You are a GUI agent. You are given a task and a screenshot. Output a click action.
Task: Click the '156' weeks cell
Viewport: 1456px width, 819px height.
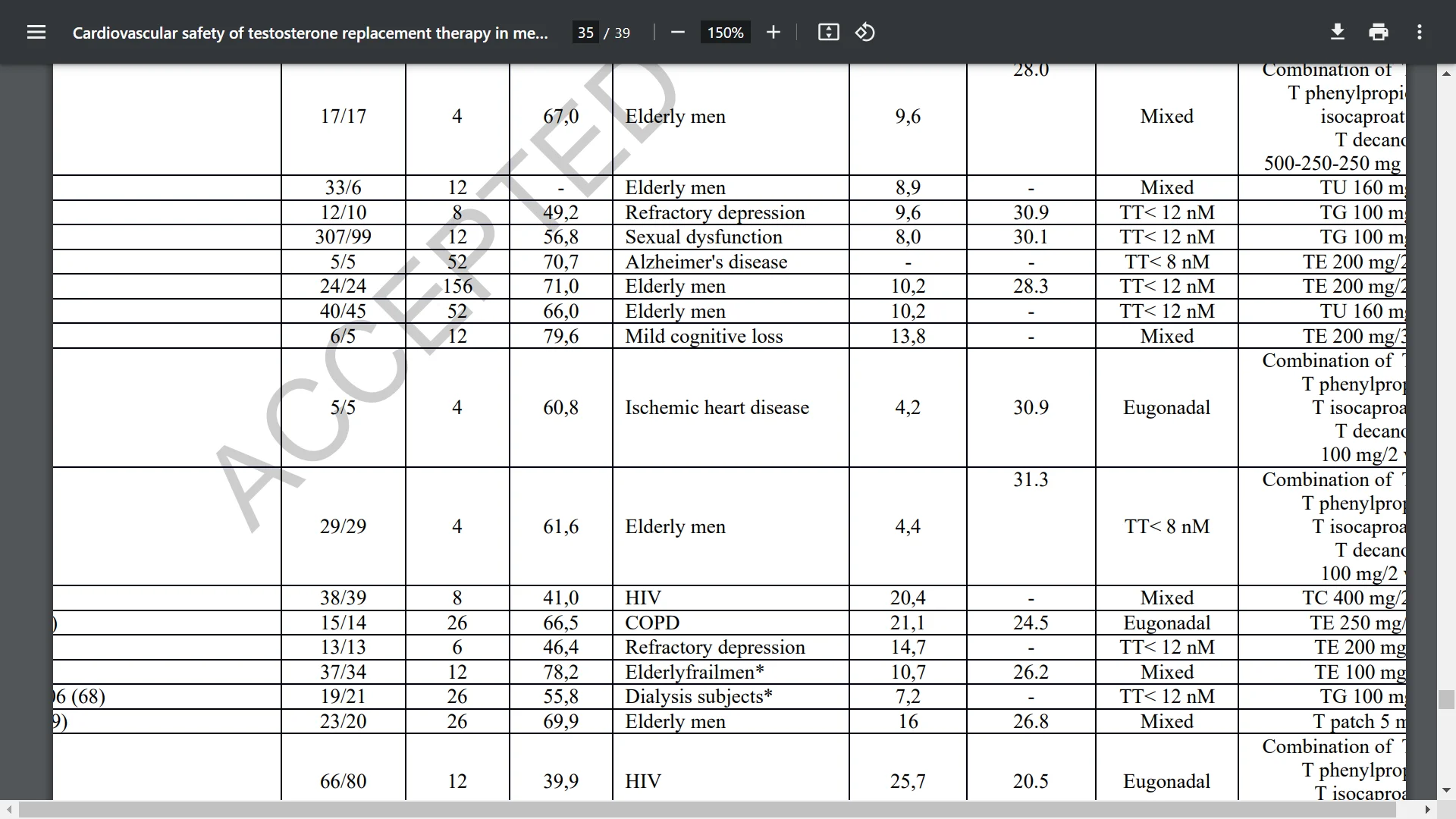tap(457, 286)
